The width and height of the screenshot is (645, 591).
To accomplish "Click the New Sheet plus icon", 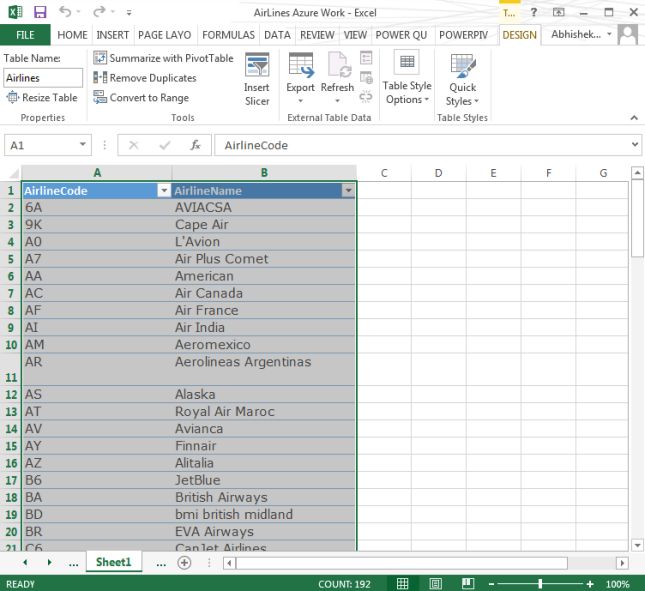I will (184, 563).
